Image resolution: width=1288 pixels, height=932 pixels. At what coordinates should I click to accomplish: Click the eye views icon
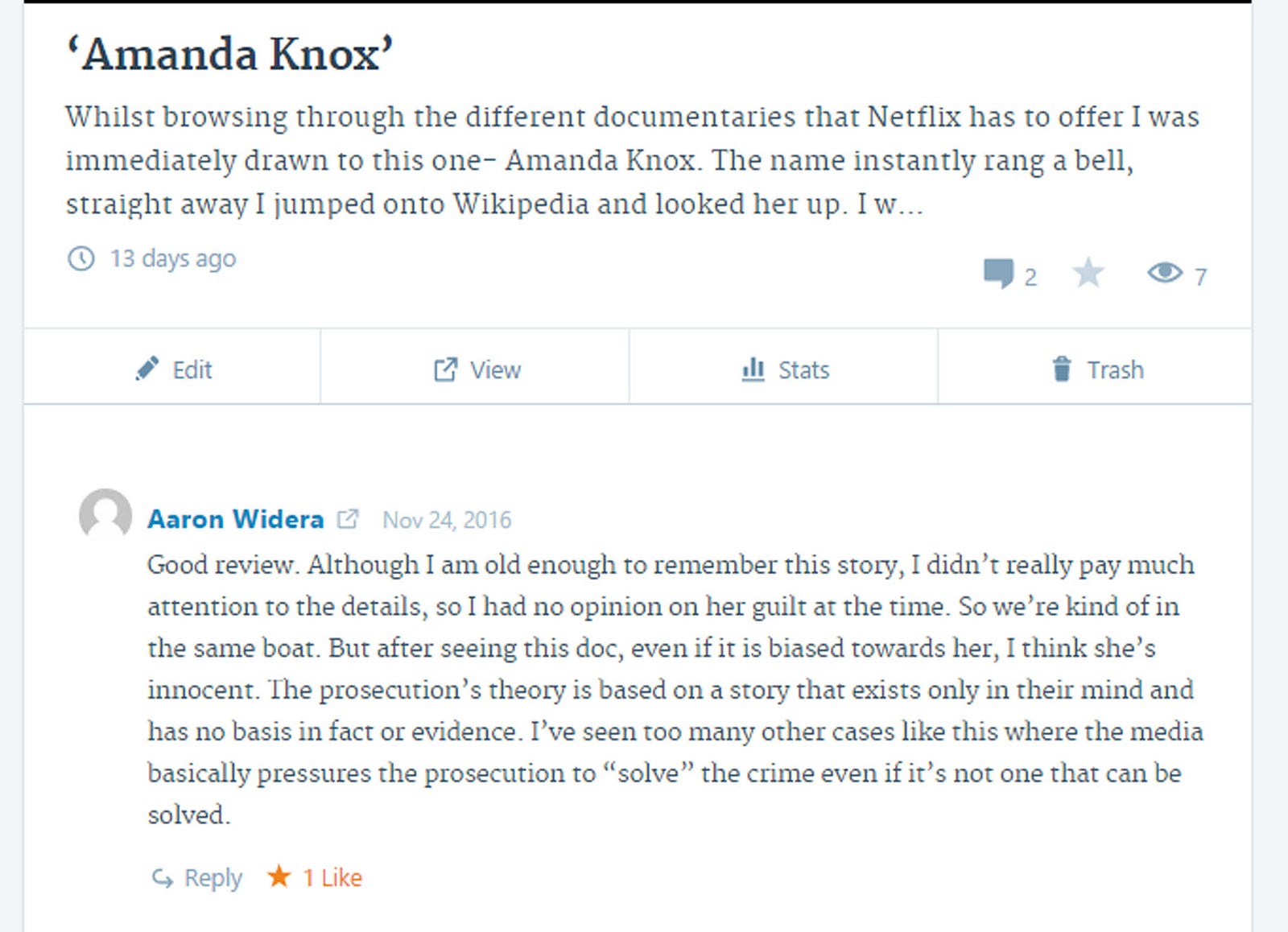coord(1164,273)
